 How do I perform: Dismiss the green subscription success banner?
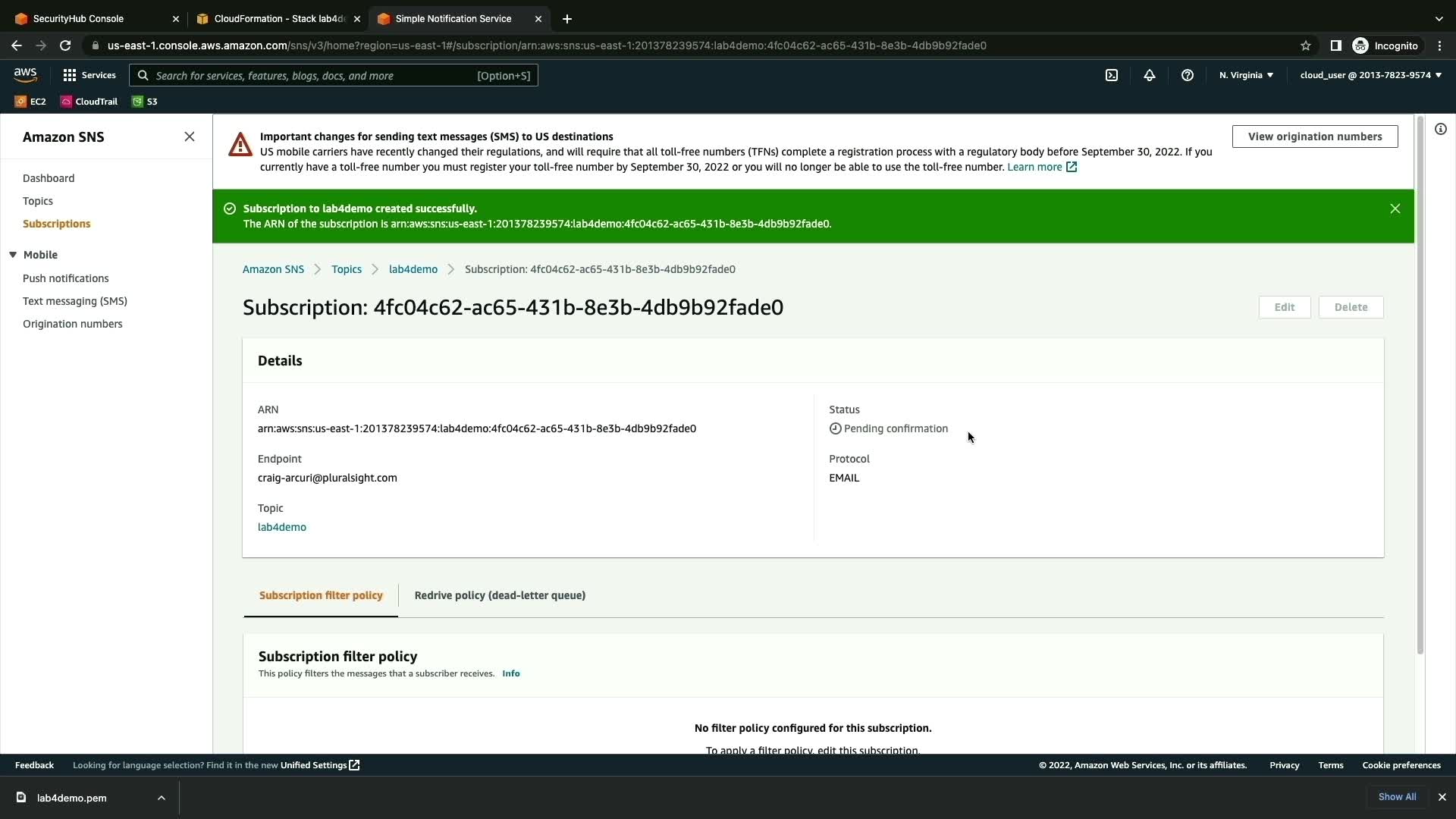point(1395,209)
